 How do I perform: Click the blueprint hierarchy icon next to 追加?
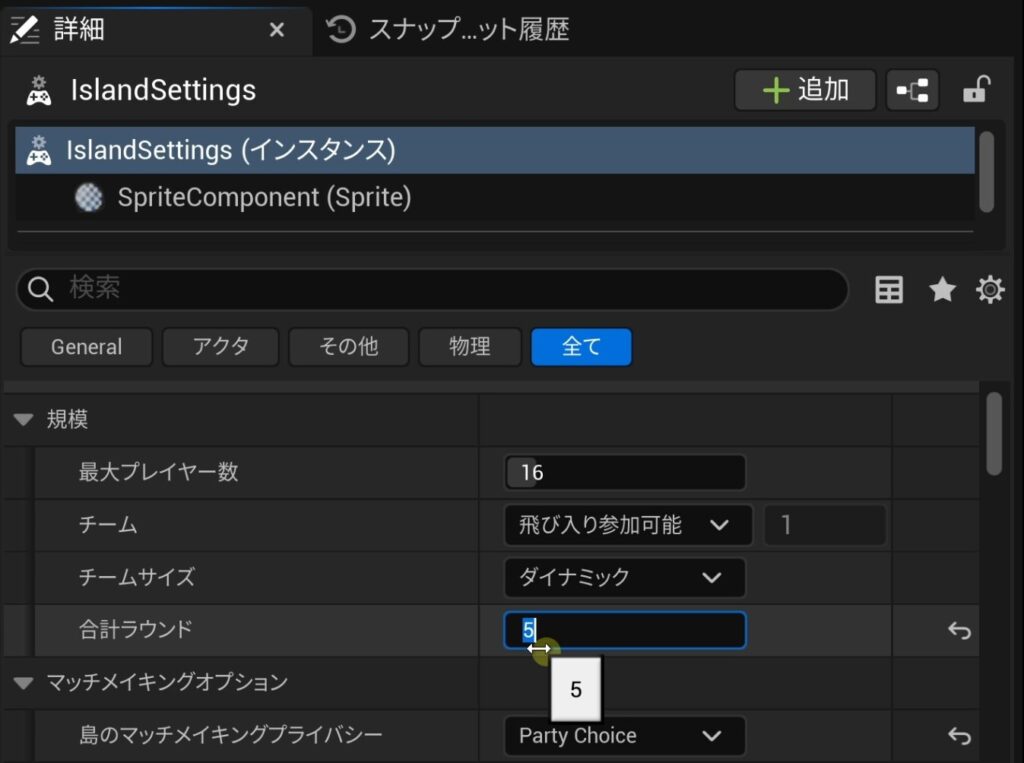point(911,91)
